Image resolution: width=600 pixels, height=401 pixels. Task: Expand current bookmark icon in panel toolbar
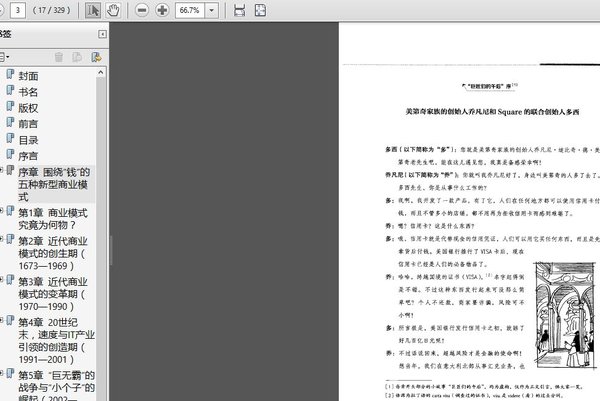pos(96,57)
